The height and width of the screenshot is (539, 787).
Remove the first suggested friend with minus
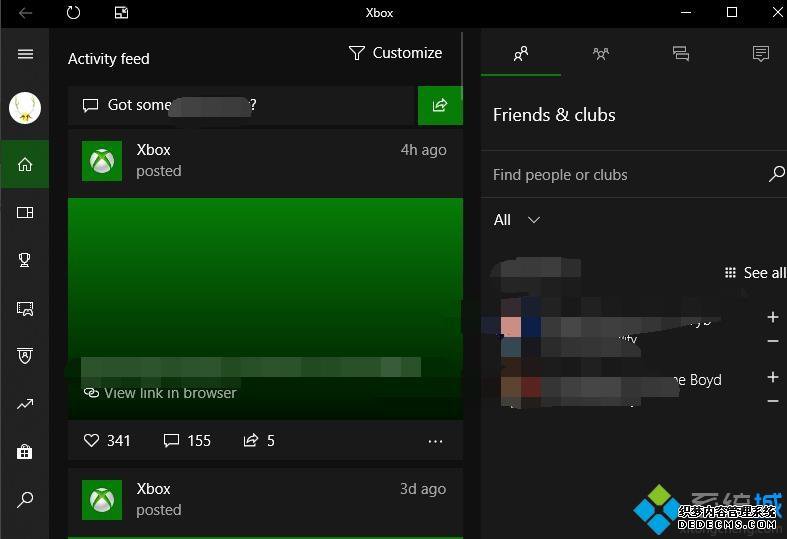(x=773, y=341)
